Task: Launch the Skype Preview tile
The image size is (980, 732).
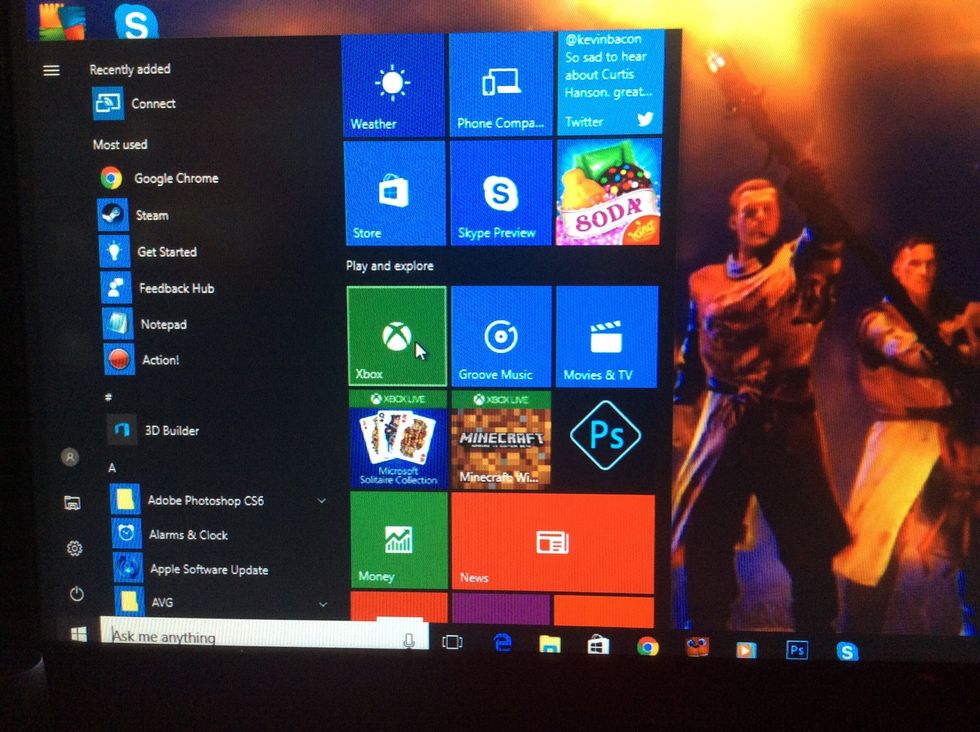Action: (x=501, y=193)
